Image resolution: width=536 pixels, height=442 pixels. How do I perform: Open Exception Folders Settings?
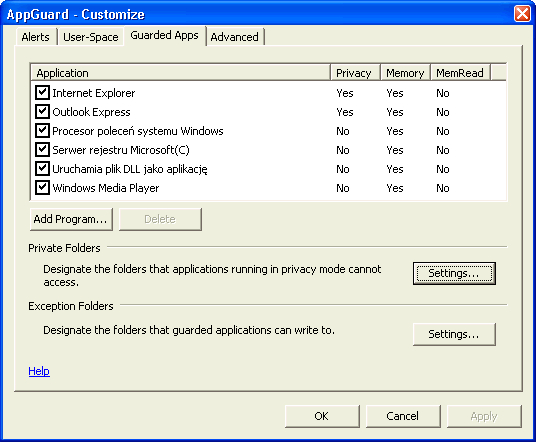pos(454,334)
